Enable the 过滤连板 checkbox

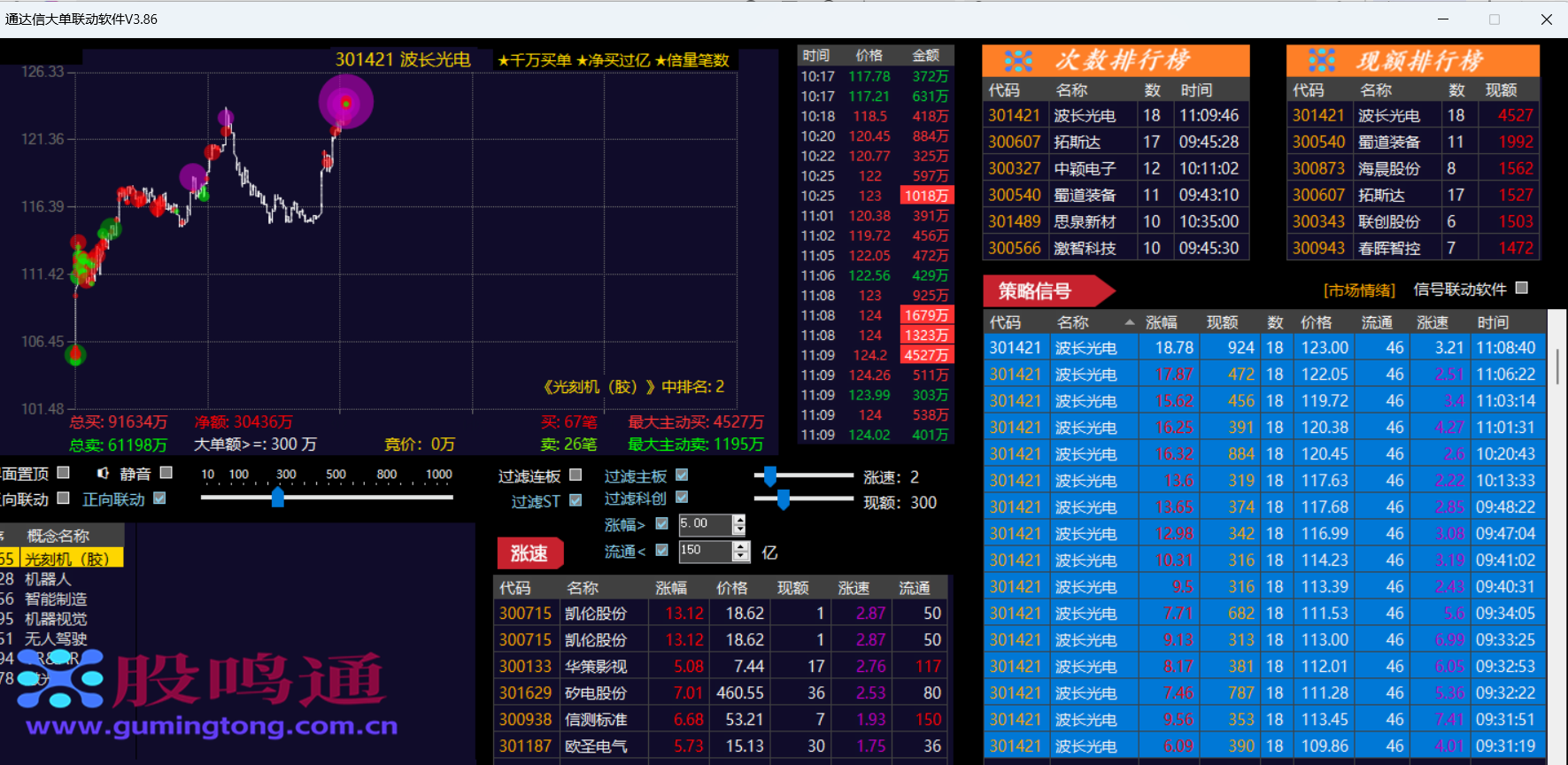click(575, 475)
